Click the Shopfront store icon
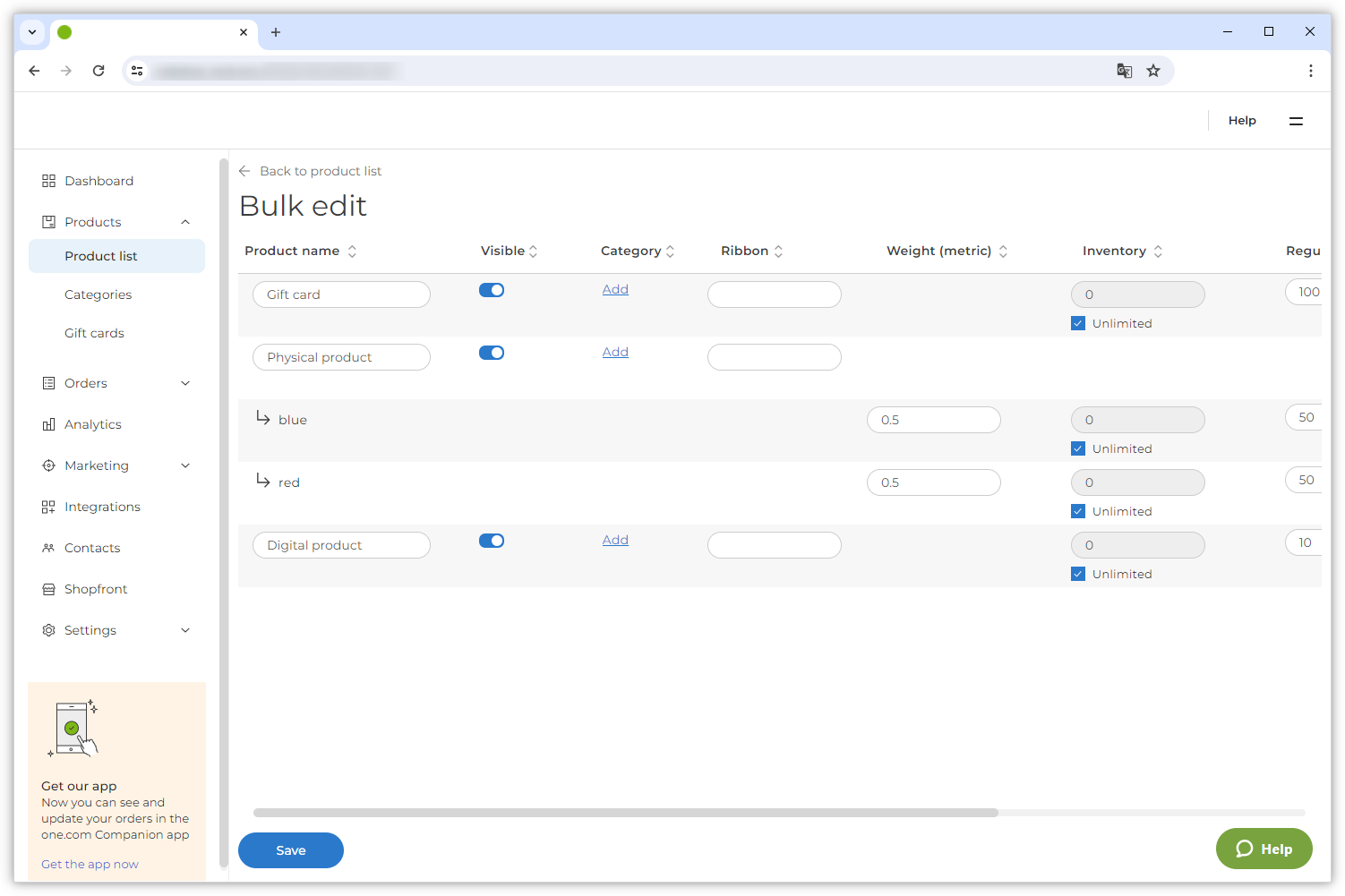The height and width of the screenshot is (896, 1345). (48, 589)
